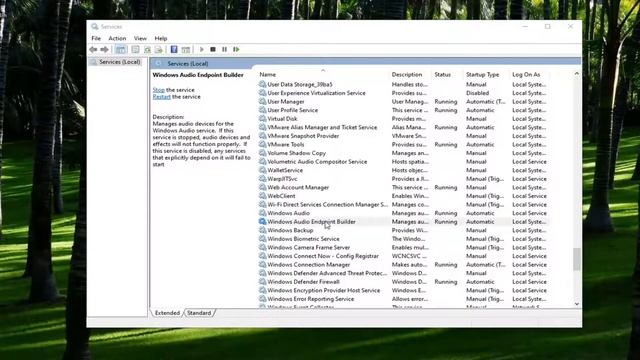Open the blue Help toolbar icon

[x=174, y=49]
